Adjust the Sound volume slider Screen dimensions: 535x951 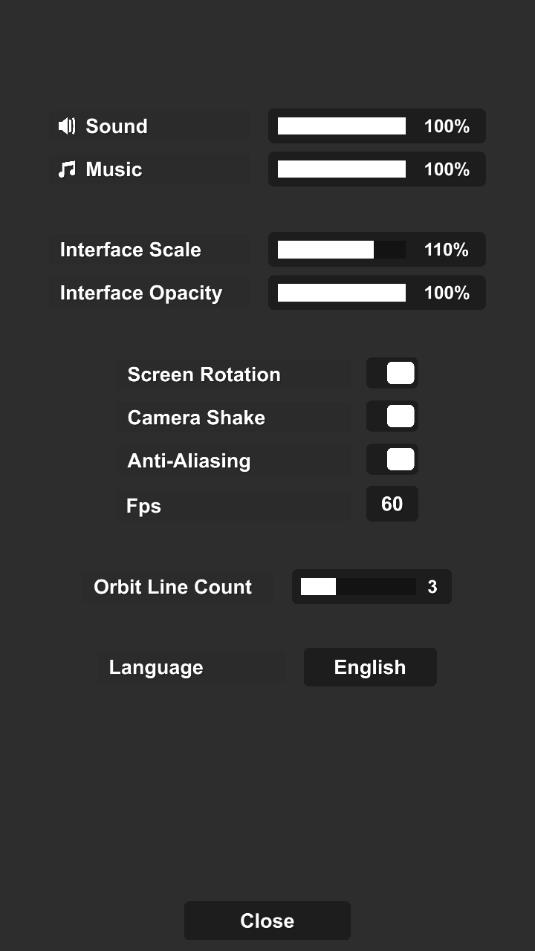(342, 126)
